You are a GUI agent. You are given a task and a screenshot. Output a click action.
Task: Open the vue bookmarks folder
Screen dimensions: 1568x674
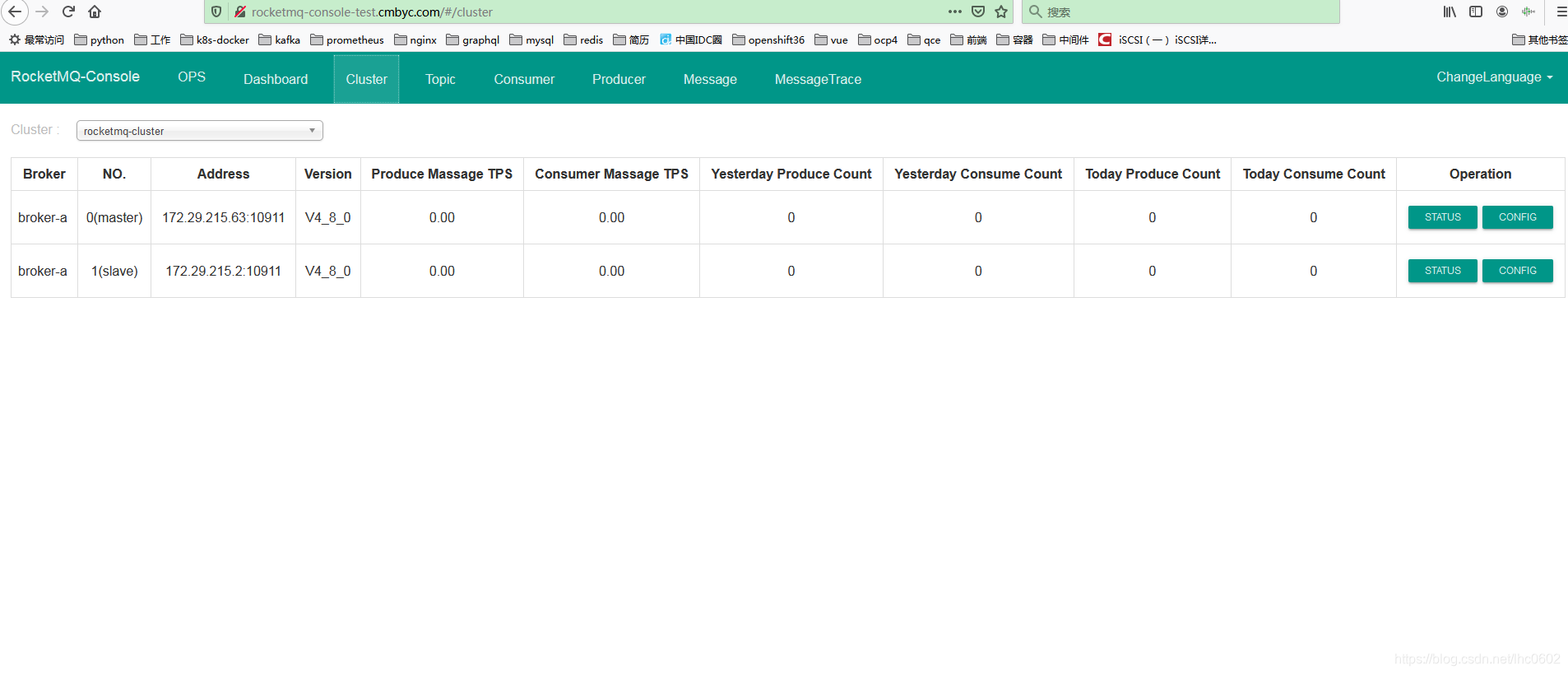(x=831, y=40)
